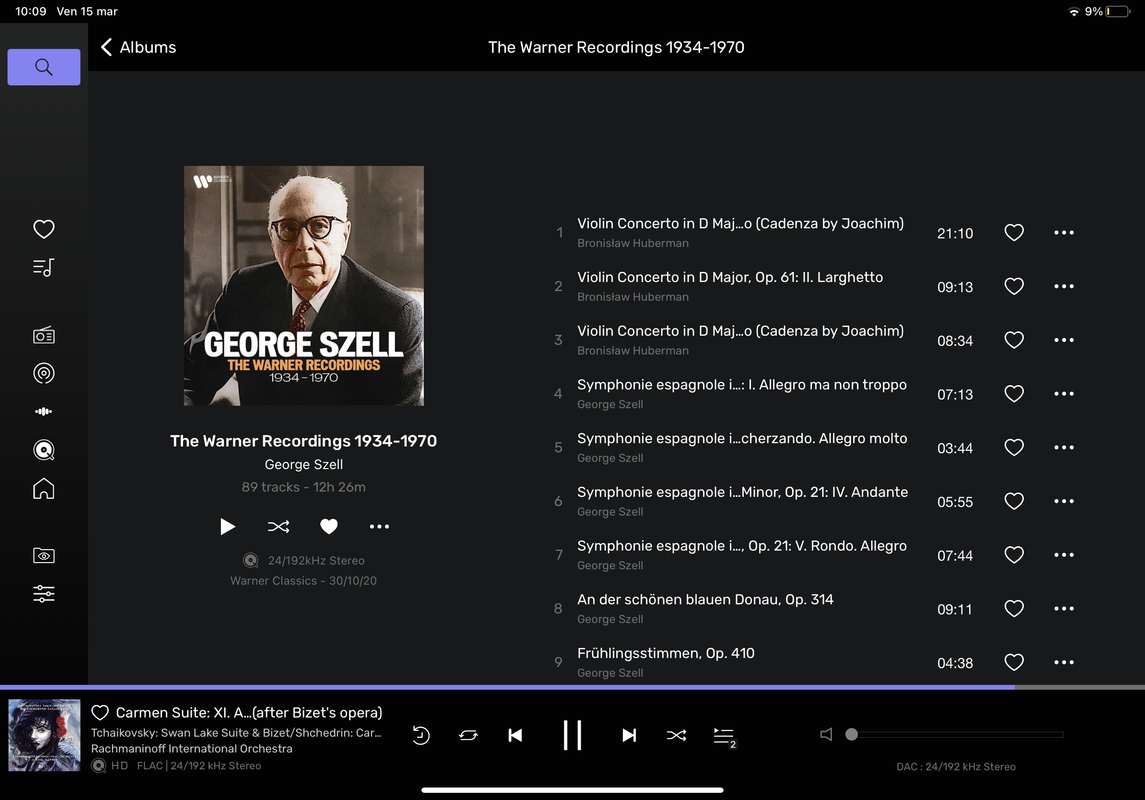Viewport: 1145px width, 800px height.
Task: Open the Radio icon in the sidebar
Action: tap(44, 336)
